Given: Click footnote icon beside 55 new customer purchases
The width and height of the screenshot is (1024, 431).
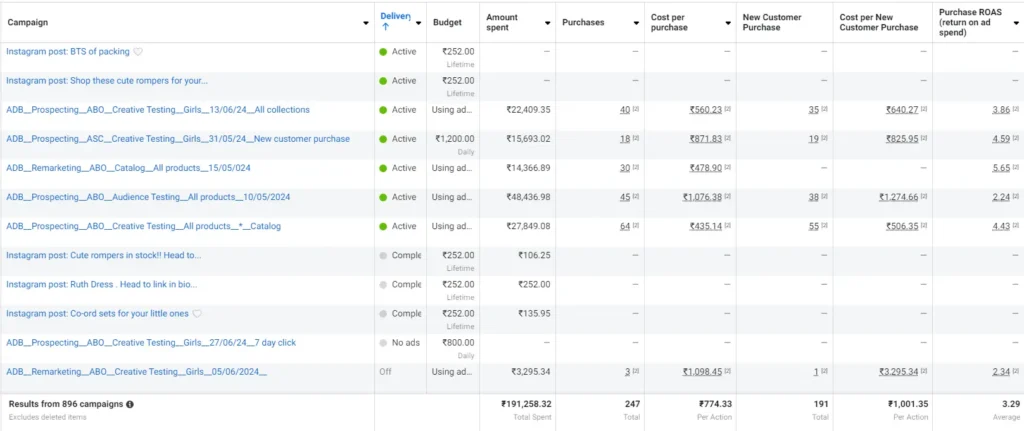Looking at the screenshot, I should tap(826, 227).
